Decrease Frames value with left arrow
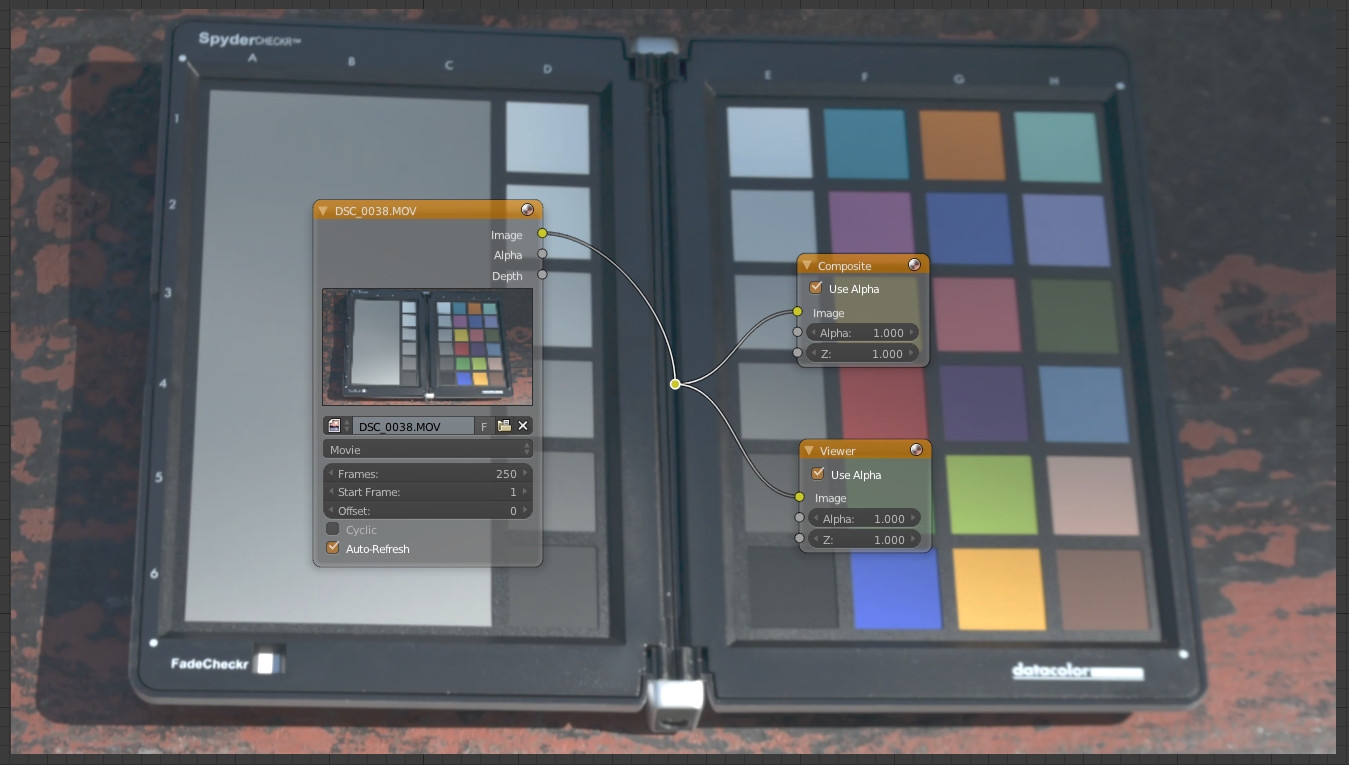 [x=331, y=473]
